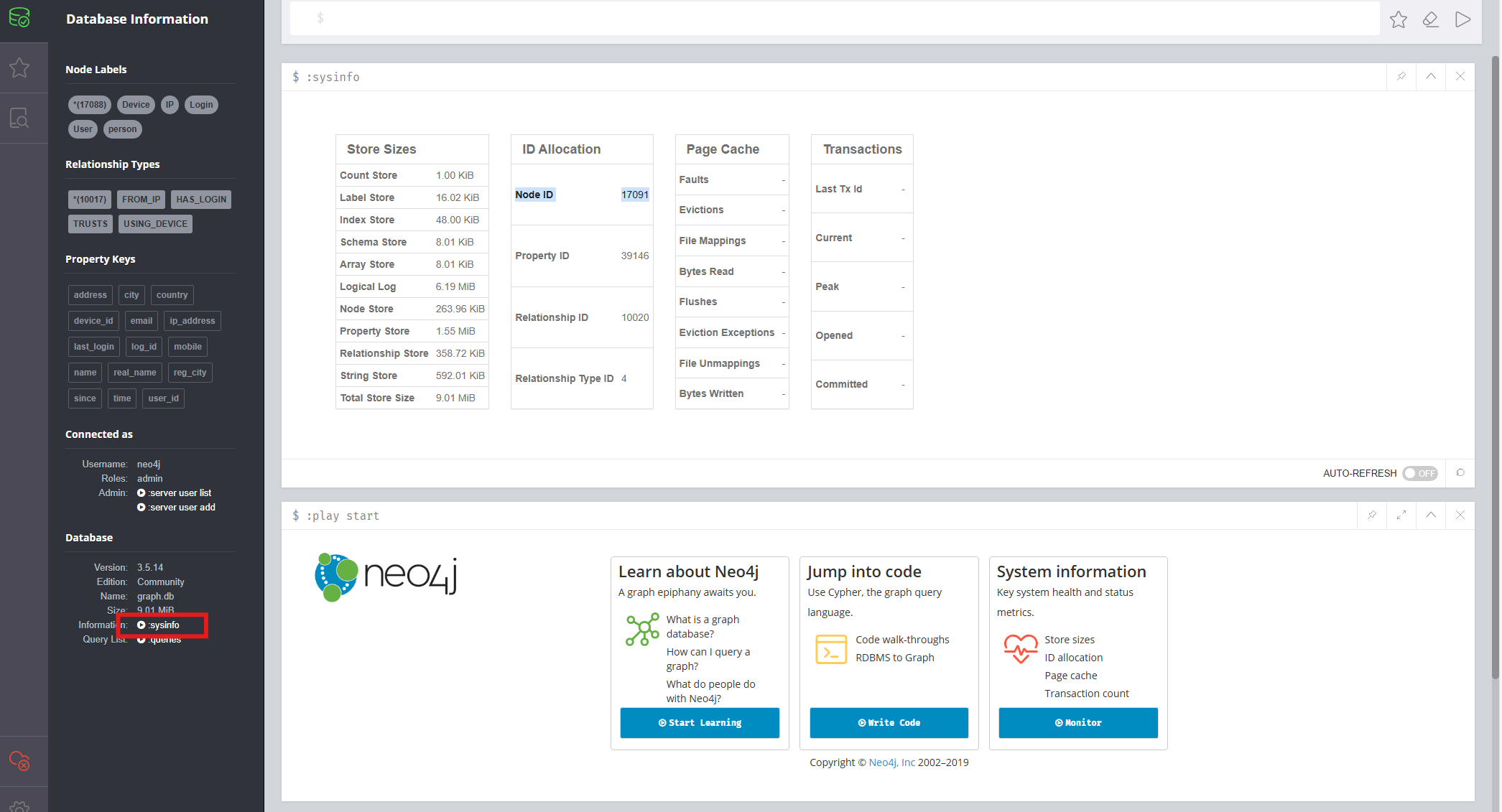This screenshot has width=1502, height=812.
Task: Click the Property ID value 39146
Action: 635,256
